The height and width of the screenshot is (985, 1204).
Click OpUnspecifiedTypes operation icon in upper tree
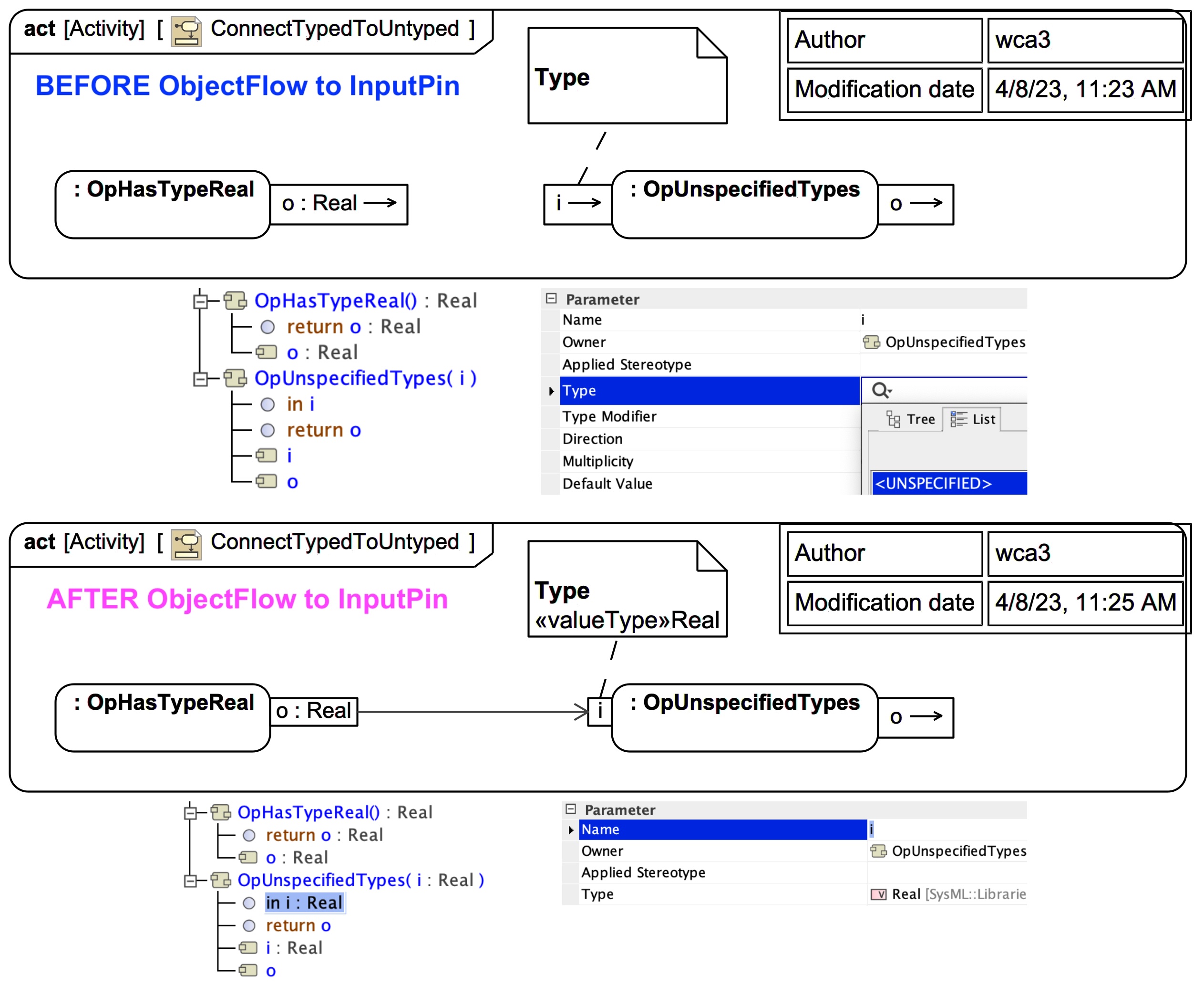(235, 378)
